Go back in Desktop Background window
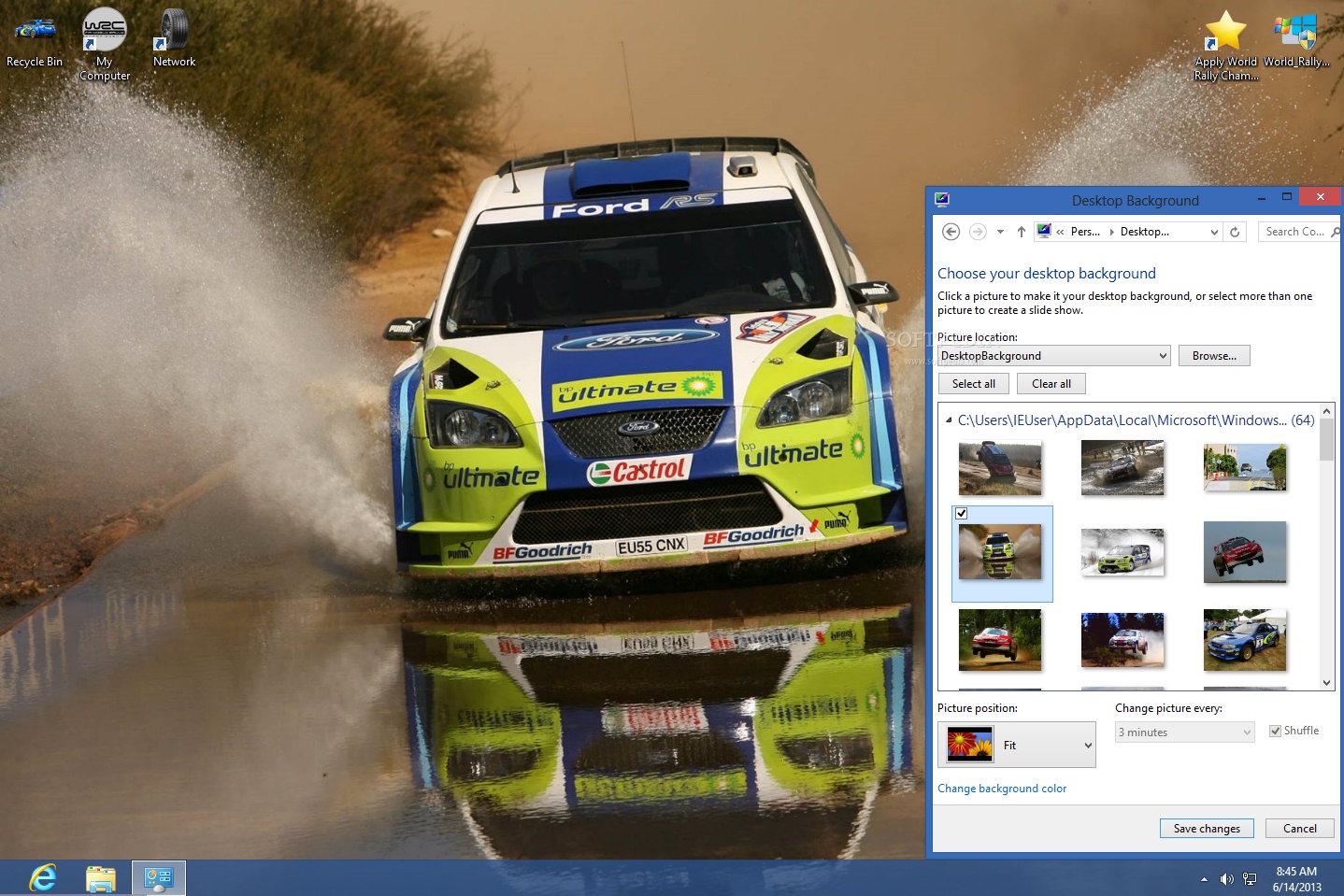Screen dimensions: 1344x896 coord(951,232)
